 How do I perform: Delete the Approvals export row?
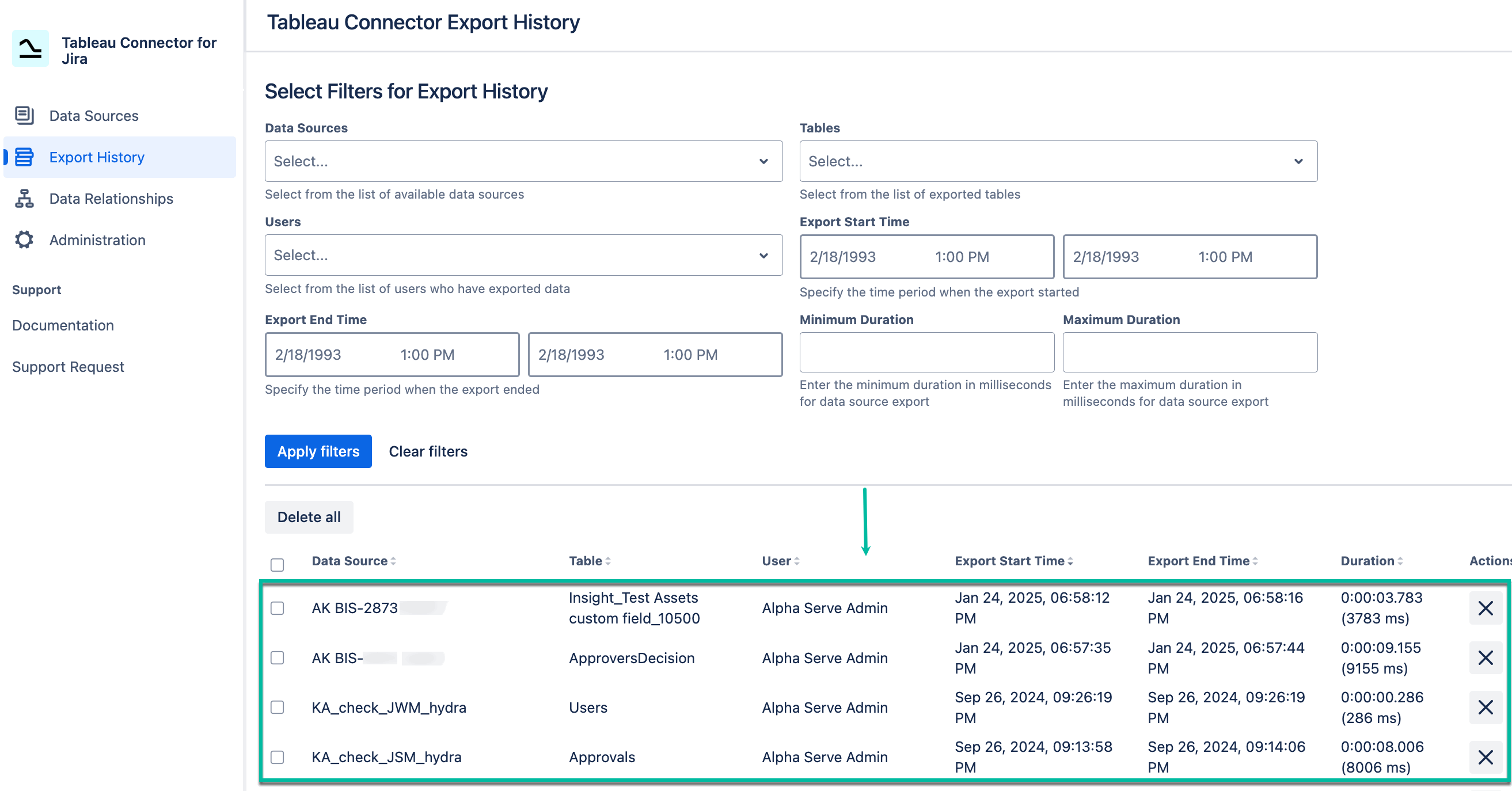[1485, 757]
